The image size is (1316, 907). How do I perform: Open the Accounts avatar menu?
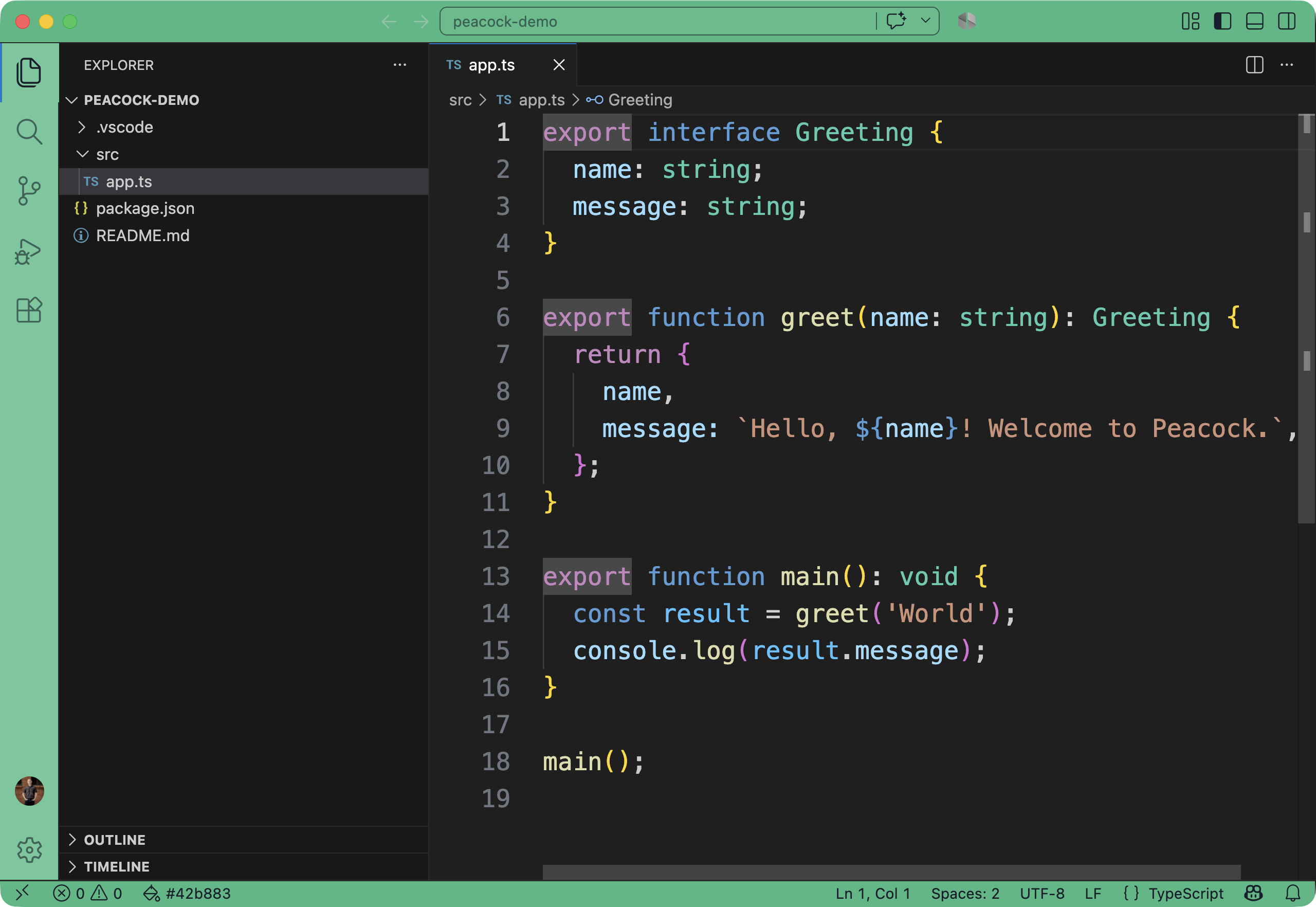point(29,790)
